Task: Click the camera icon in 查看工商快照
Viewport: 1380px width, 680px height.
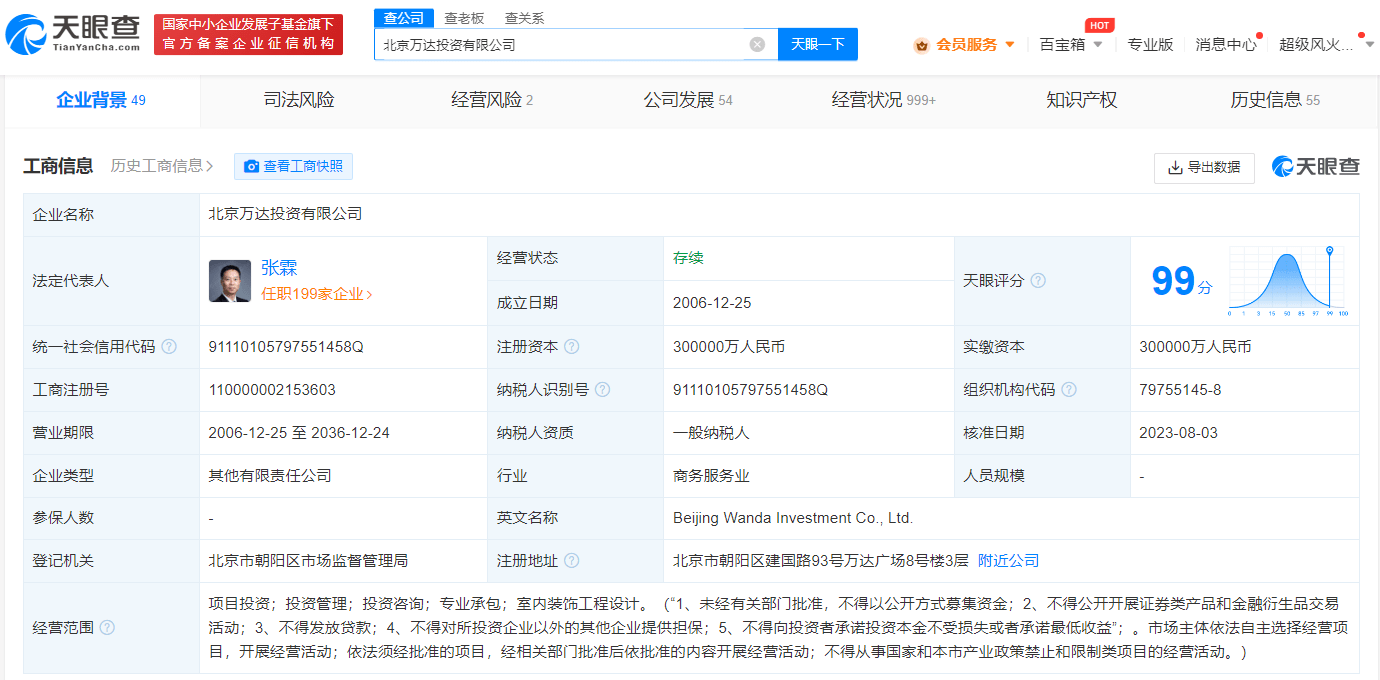Action: [x=251, y=166]
